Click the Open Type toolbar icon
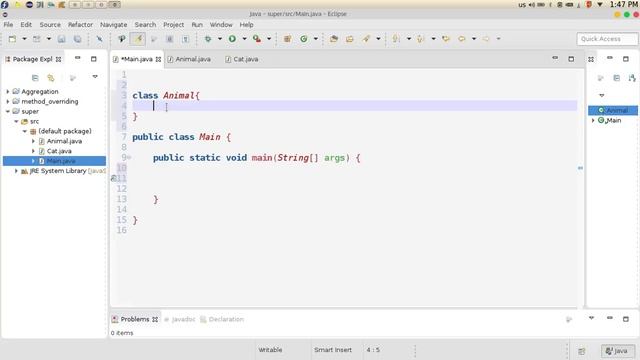The width and height of the screenshot is (640, 360). pyautogui.click(x=334, y=39)
